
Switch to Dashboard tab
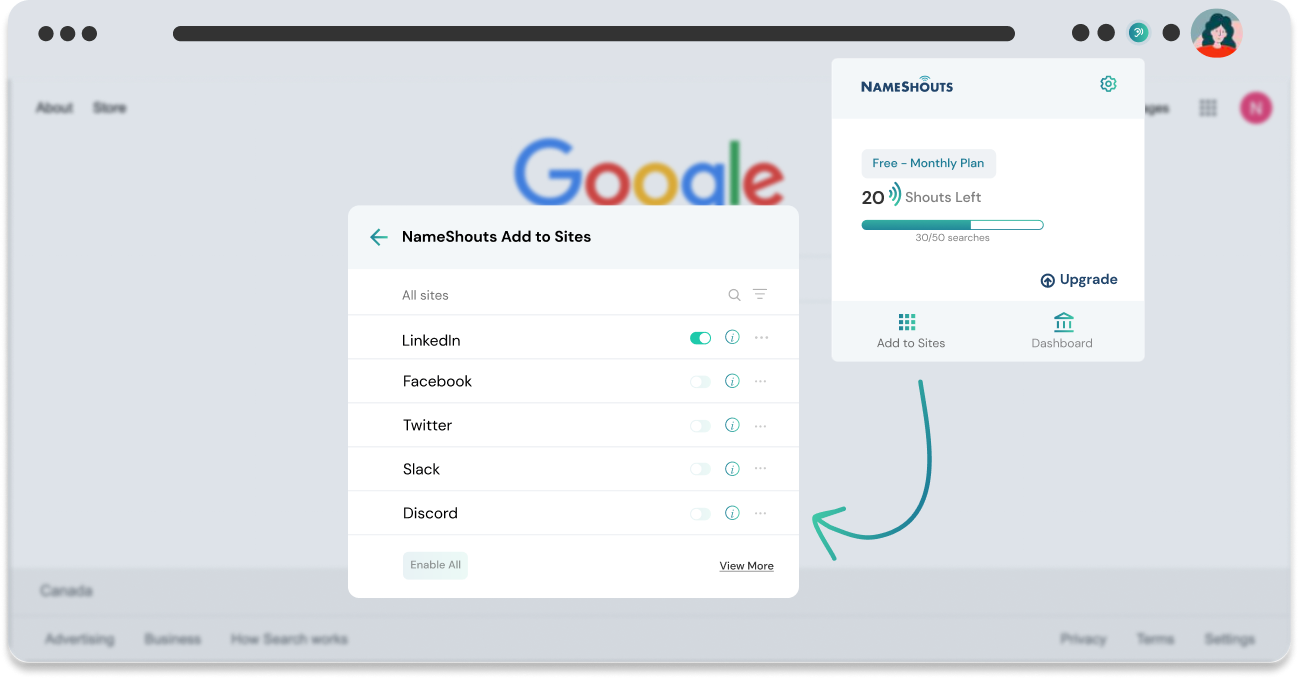[1062, 331]
